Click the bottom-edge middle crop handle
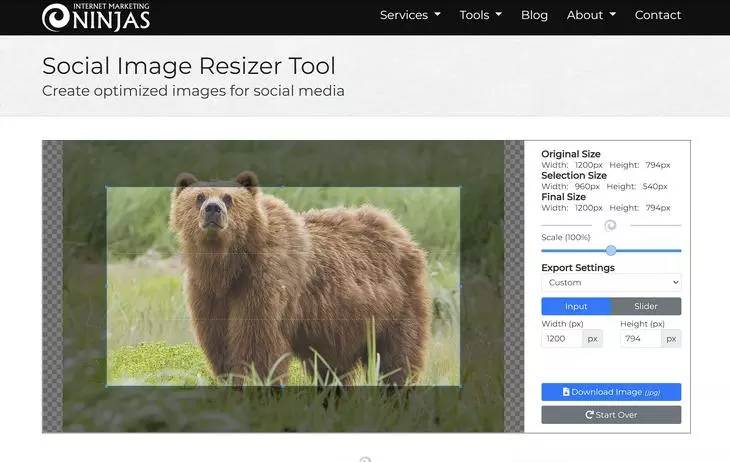This screenshot has width=730, height=462. pos(283,386)
